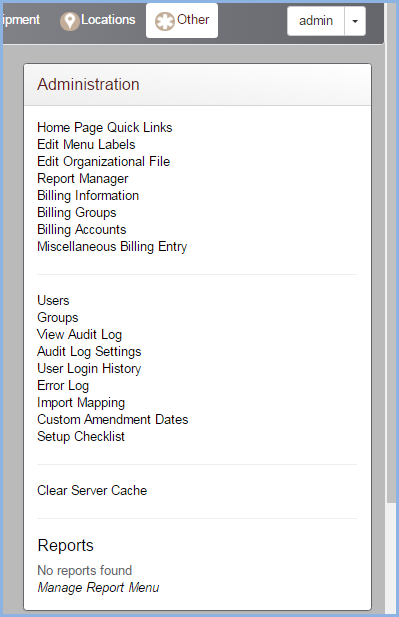The width and height of the screenshot is (399, 617).
Task: Open Edit Menu Labels
Action: 86,144
